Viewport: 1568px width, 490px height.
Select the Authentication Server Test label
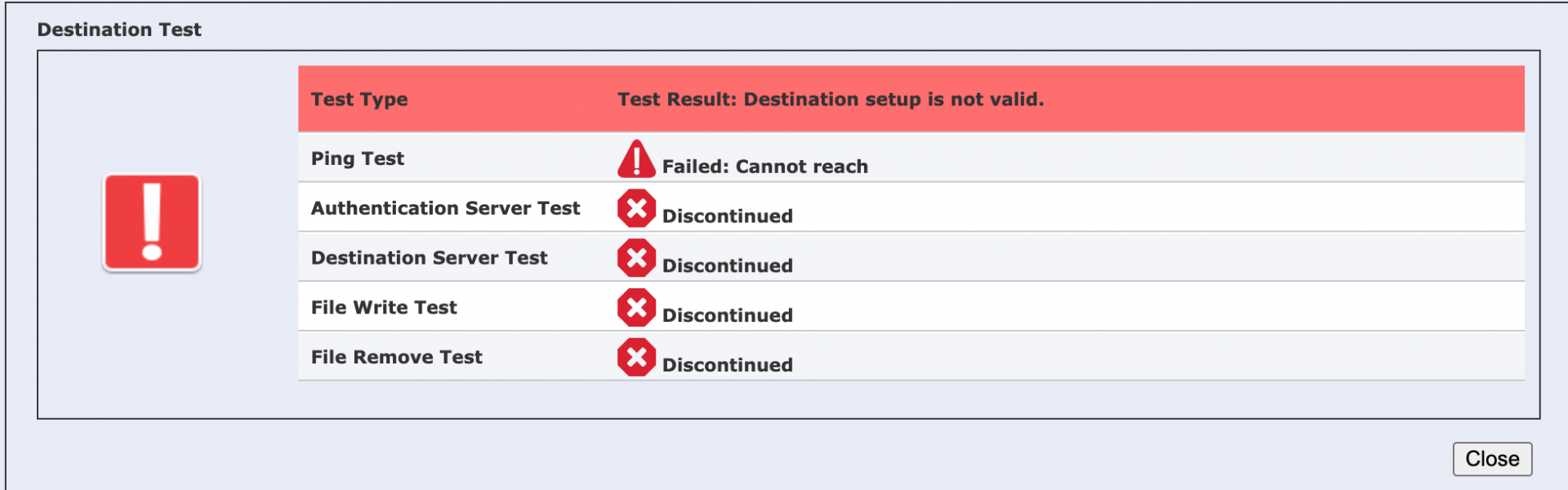pyautogui.click(x=445, y=208)
